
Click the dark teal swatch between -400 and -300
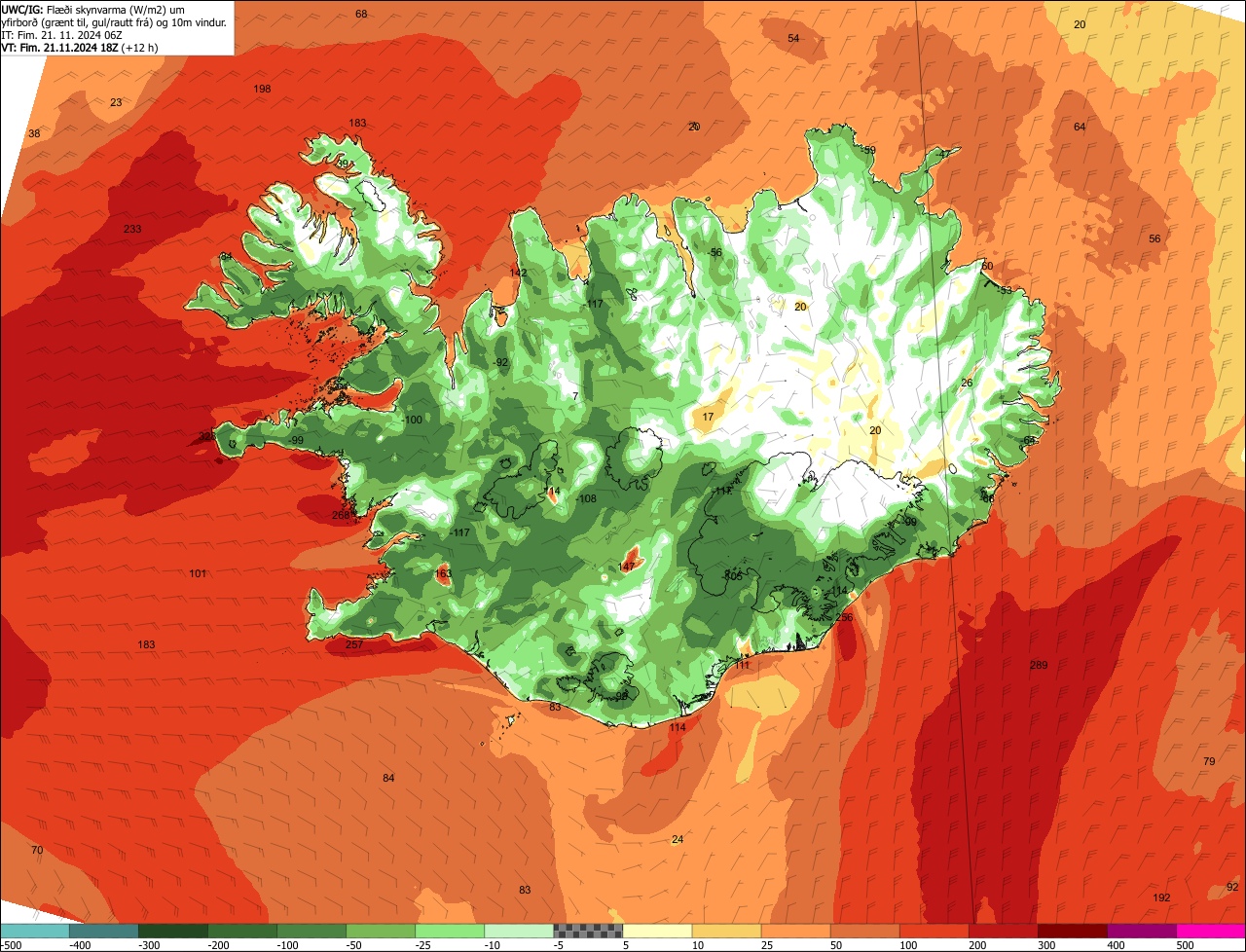(104, 931)
